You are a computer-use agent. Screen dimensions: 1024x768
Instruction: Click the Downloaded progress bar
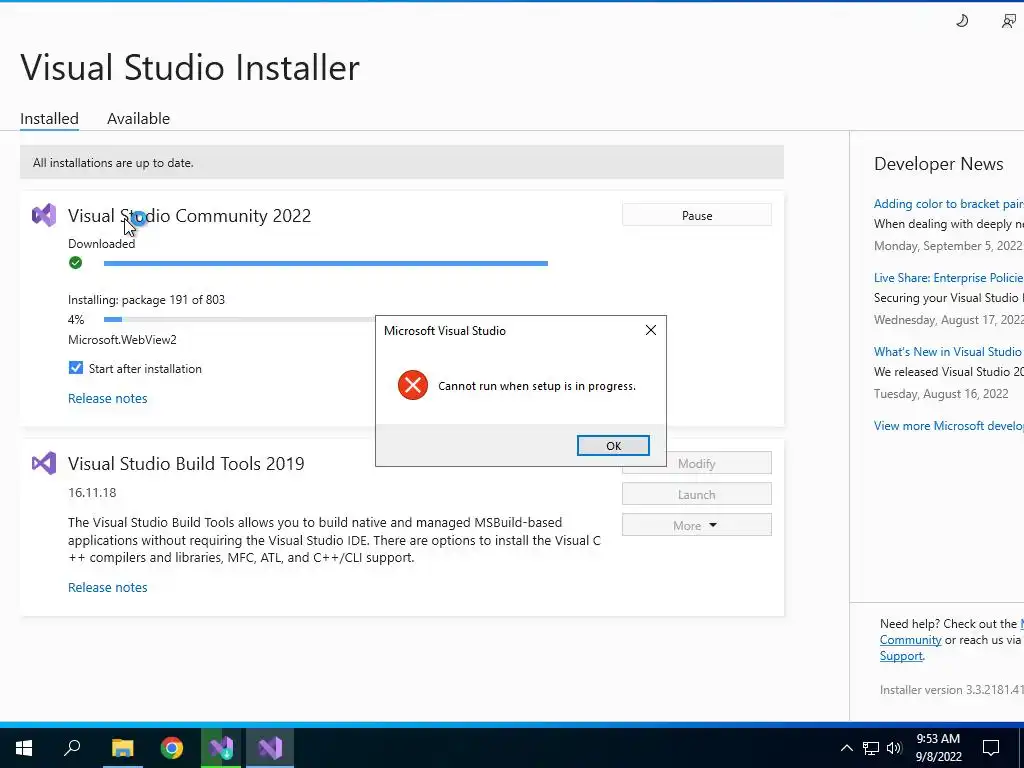click(x=325, y=263)
